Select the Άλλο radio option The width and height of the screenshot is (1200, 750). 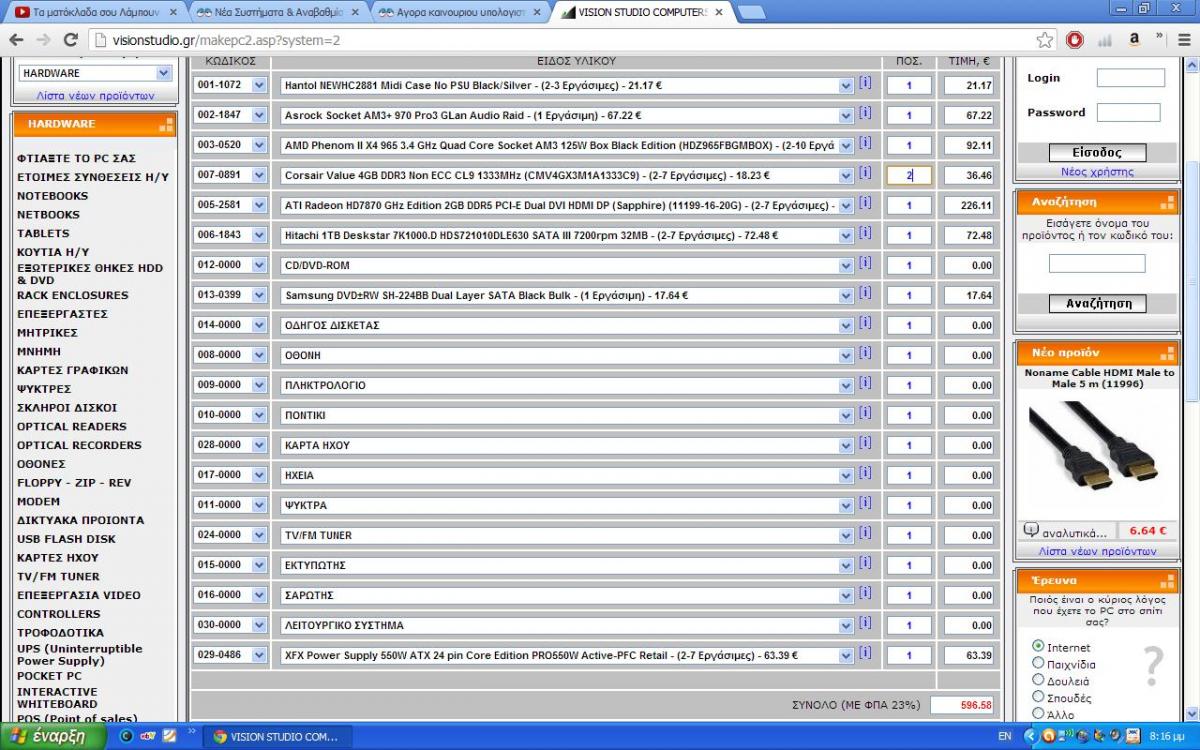tap(1038, 714)
